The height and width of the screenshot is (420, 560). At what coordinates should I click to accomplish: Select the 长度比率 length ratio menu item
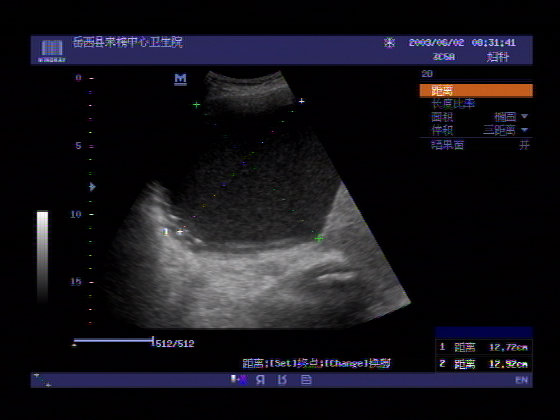[x=453, y=104]
